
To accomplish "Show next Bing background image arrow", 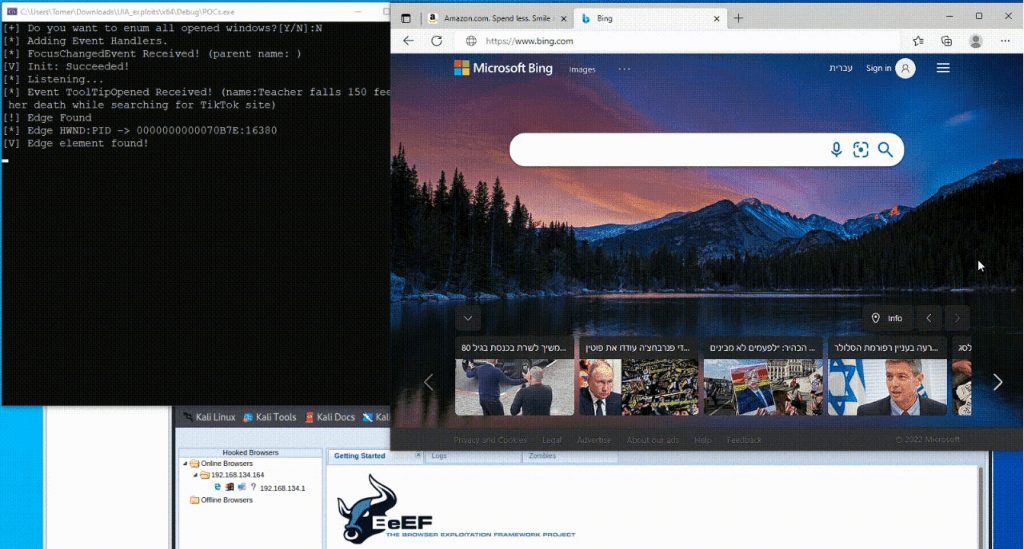I will point(957,318).
